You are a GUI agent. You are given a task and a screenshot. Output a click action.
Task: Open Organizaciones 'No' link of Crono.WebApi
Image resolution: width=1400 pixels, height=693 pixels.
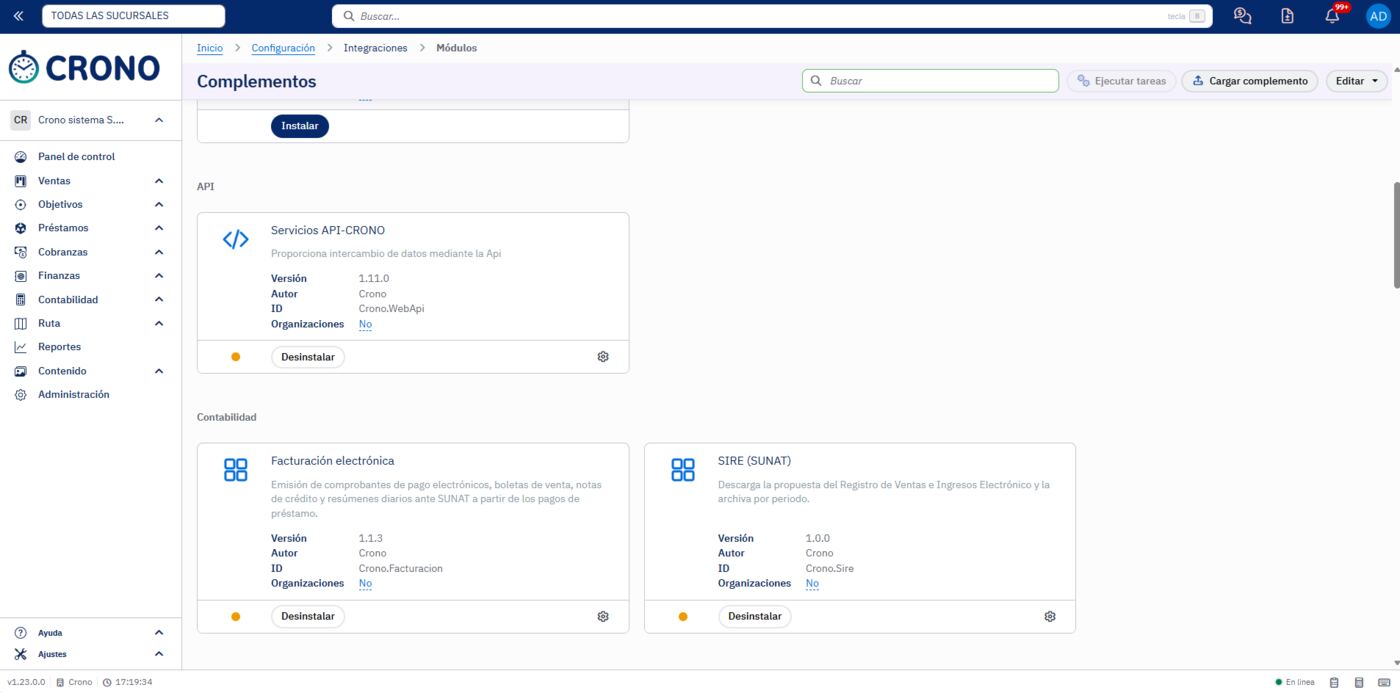pyautogui.click(x=365, y=324)
